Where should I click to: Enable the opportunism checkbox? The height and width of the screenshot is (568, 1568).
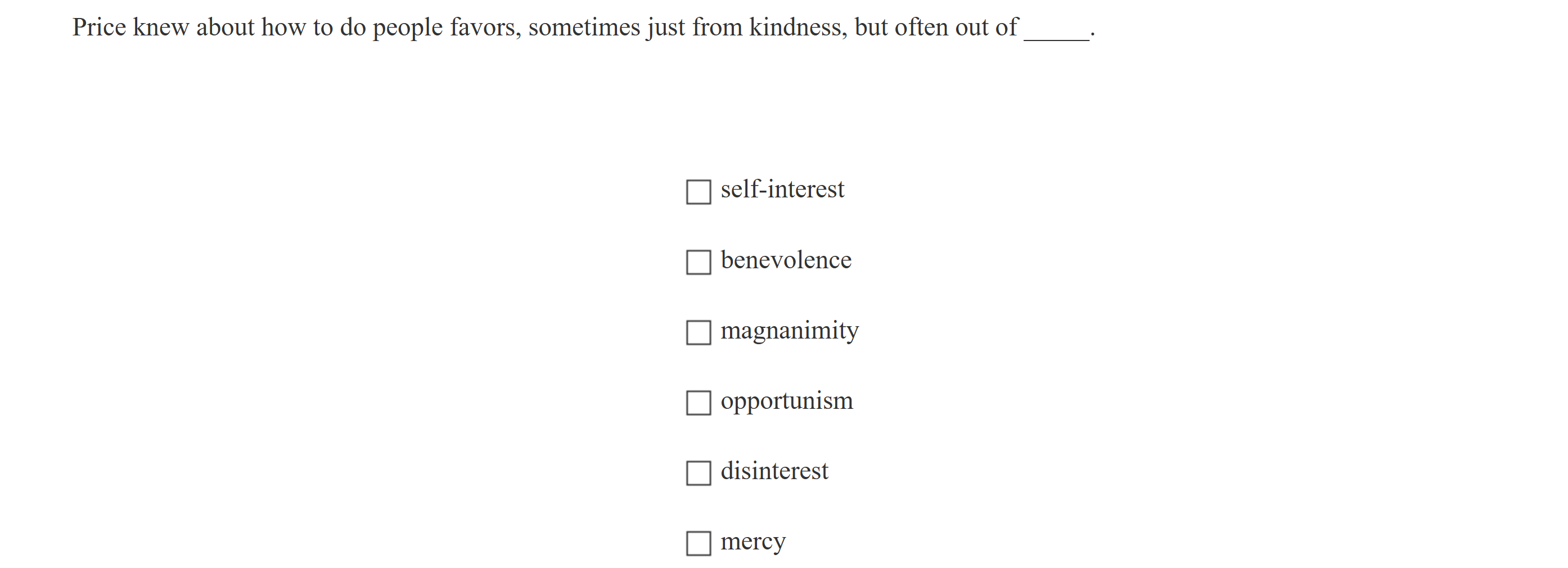tap(698, 403)
